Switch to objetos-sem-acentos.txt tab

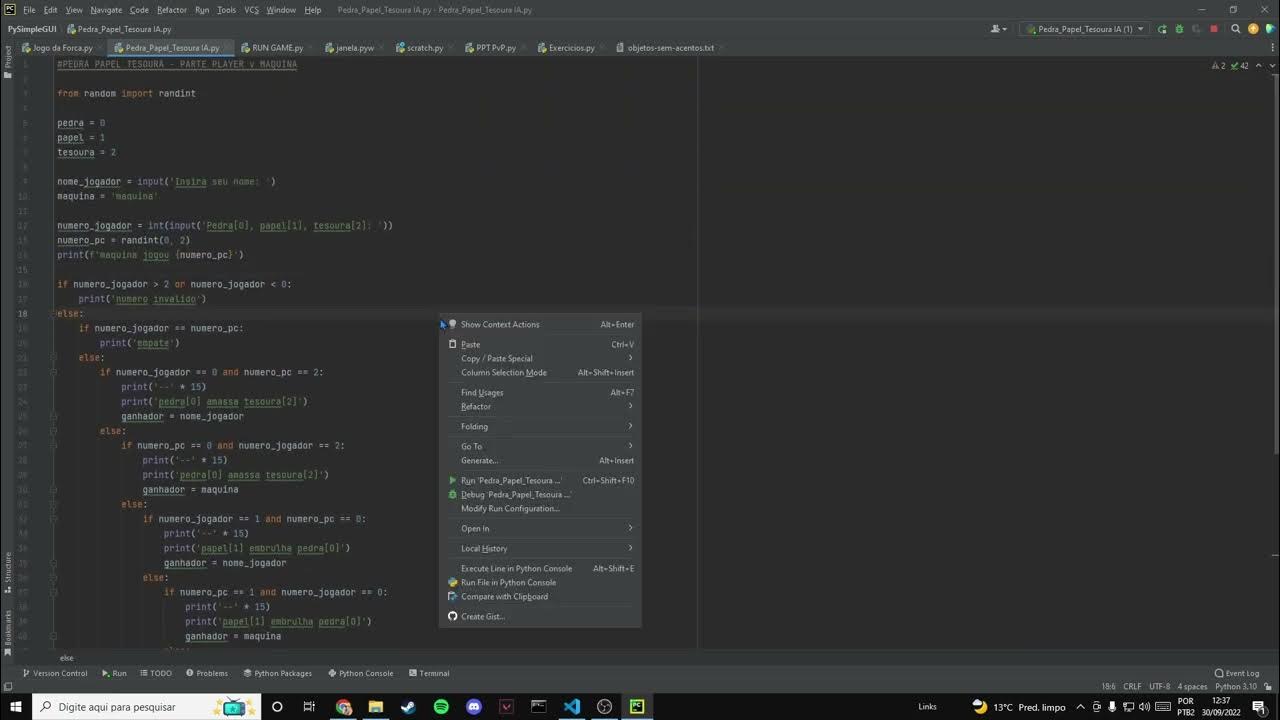[x=670, y=48]
